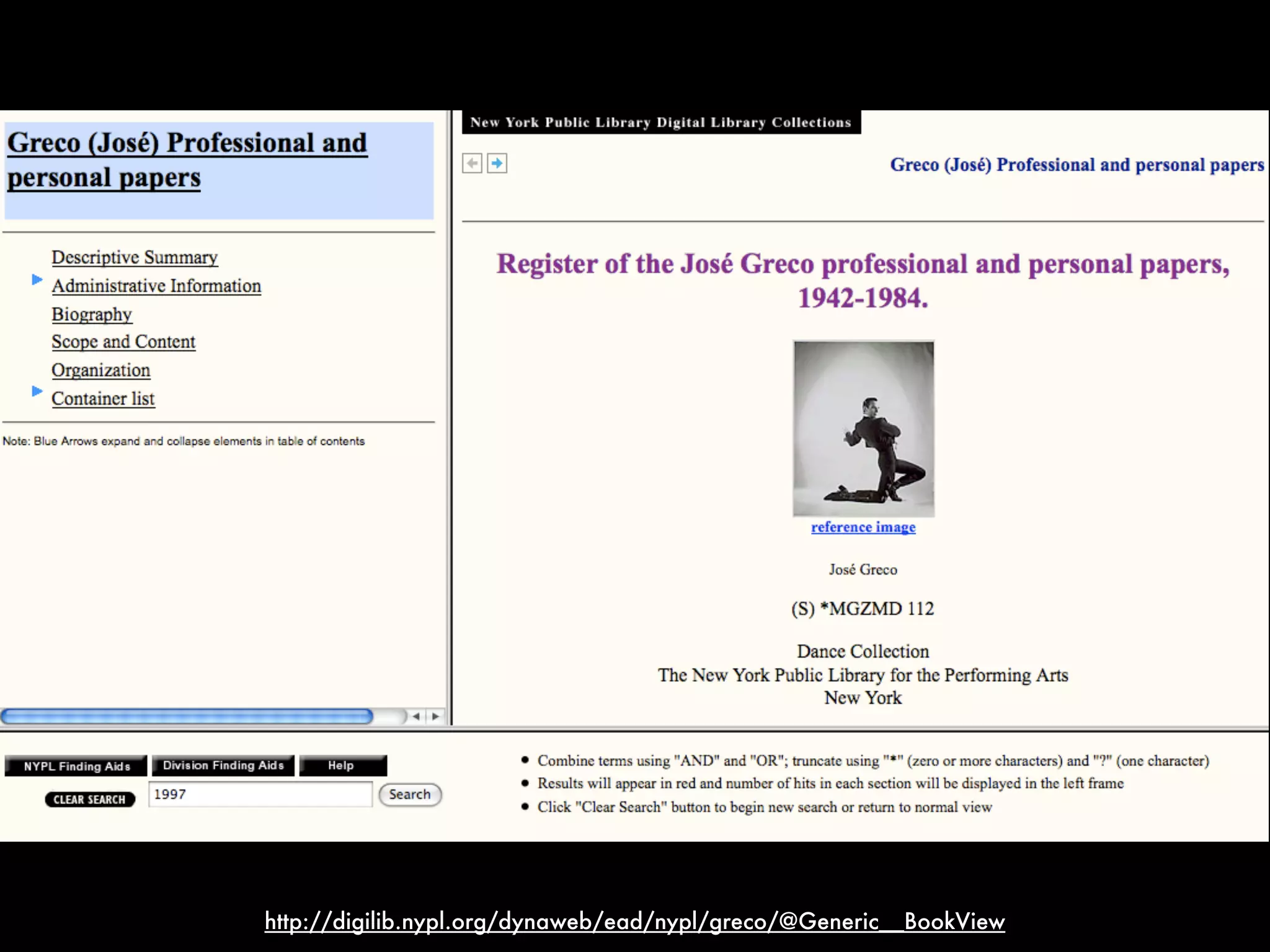View José Greco photo thumbnail
Viewport: 1270px width, 952px height.
click(x=864, y=428)
